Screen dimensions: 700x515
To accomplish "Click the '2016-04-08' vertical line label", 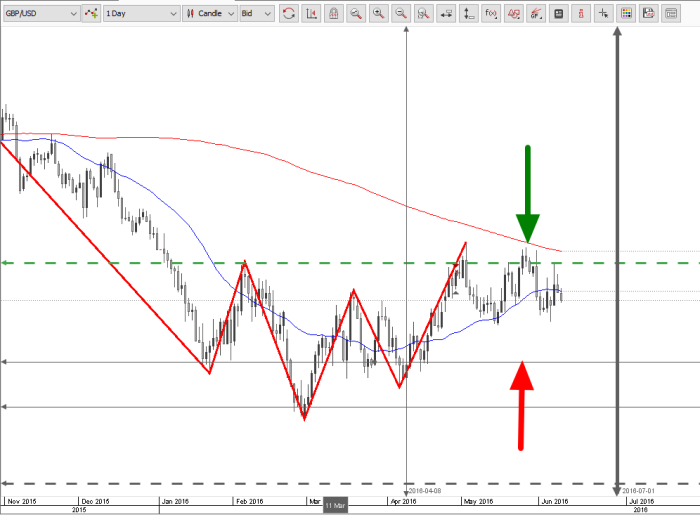I will [x=425, y=491].
